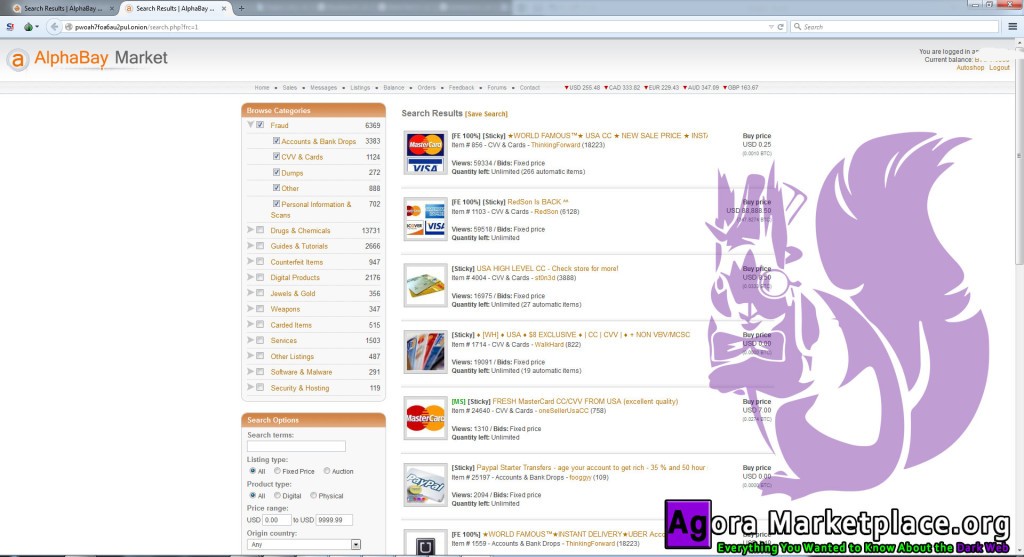This screenshot has width=1024, height=557.
Task: Open Listings in the navigation bar
Action: pyautogui.click(x=360, y=88)
